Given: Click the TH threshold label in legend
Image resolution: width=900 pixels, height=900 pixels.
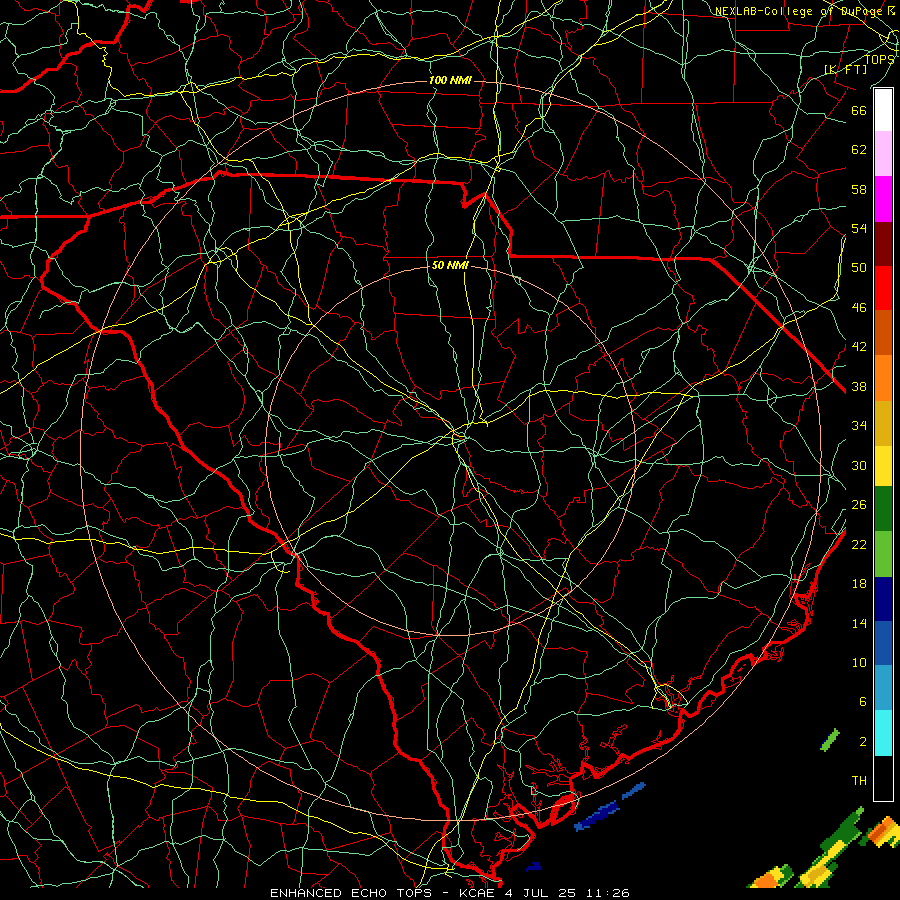Looking at the screenshot, I should point(859,781).
